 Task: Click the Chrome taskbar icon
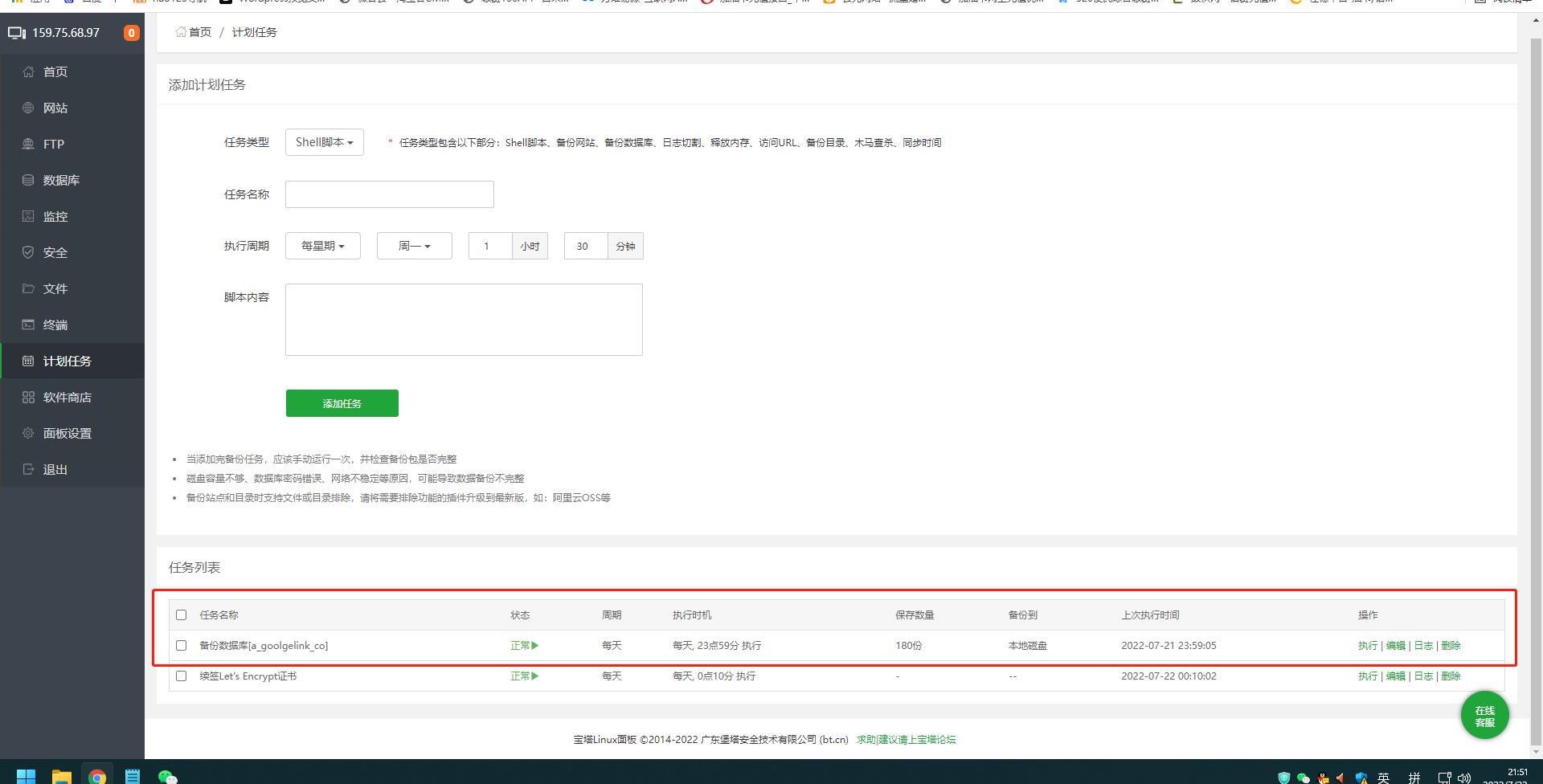pos(97,776)
